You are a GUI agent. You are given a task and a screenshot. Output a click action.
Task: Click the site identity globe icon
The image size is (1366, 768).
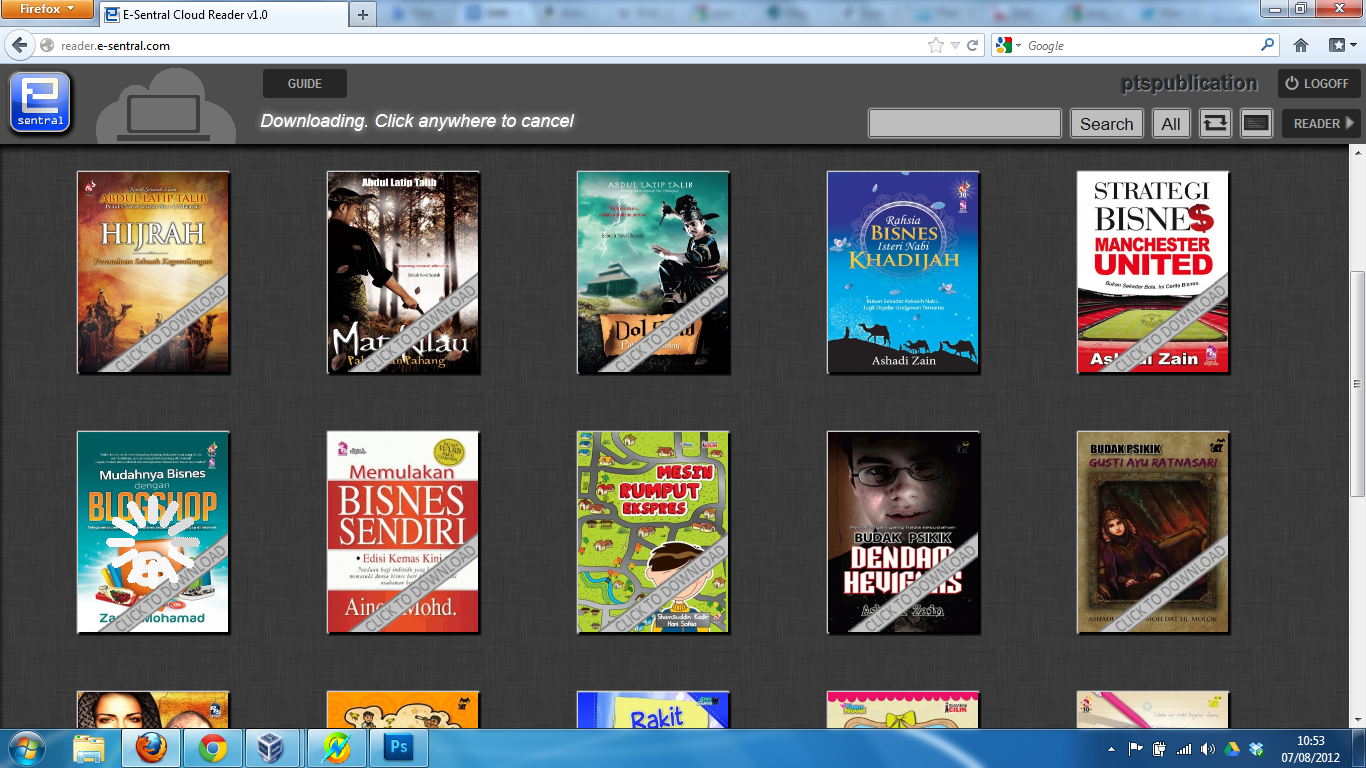47,45
